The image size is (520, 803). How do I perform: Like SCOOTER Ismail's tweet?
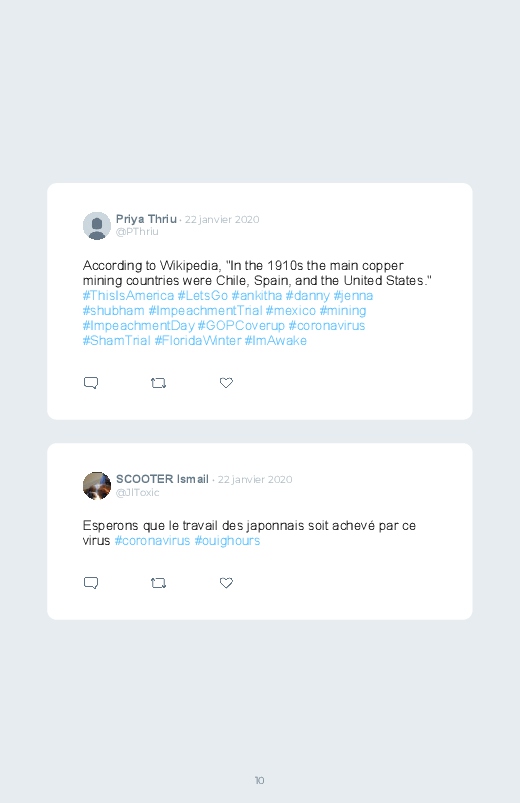(x=226, y=583)
